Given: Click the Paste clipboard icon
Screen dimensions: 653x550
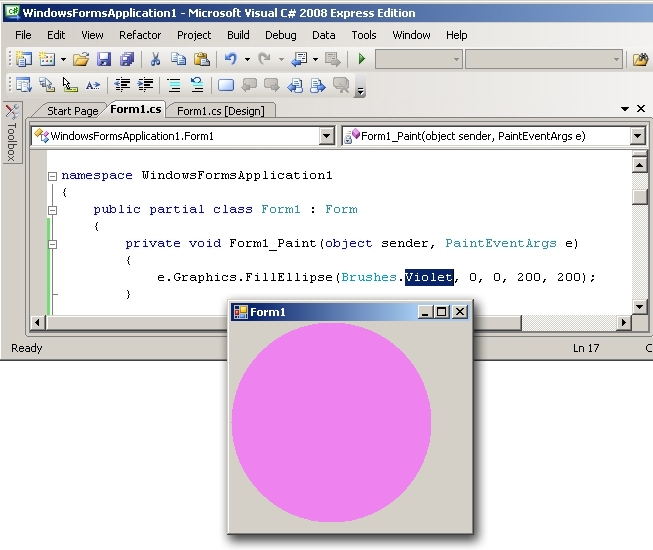Looking at the screenshot, I should (202, 59).
